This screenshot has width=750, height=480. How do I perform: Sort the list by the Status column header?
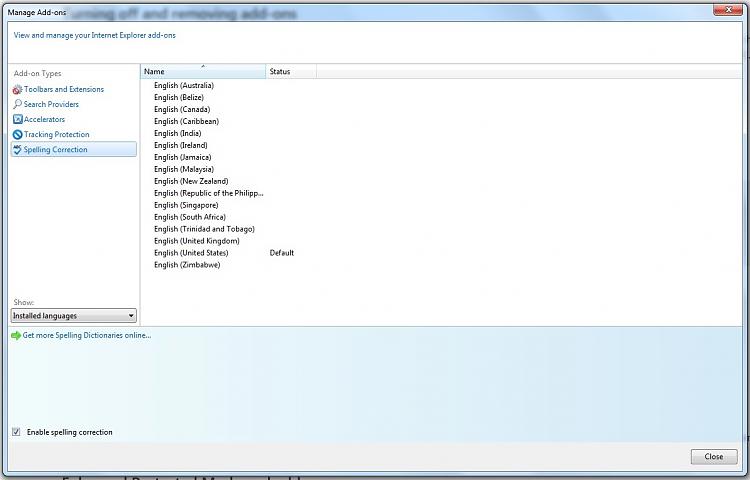point(291,71)
